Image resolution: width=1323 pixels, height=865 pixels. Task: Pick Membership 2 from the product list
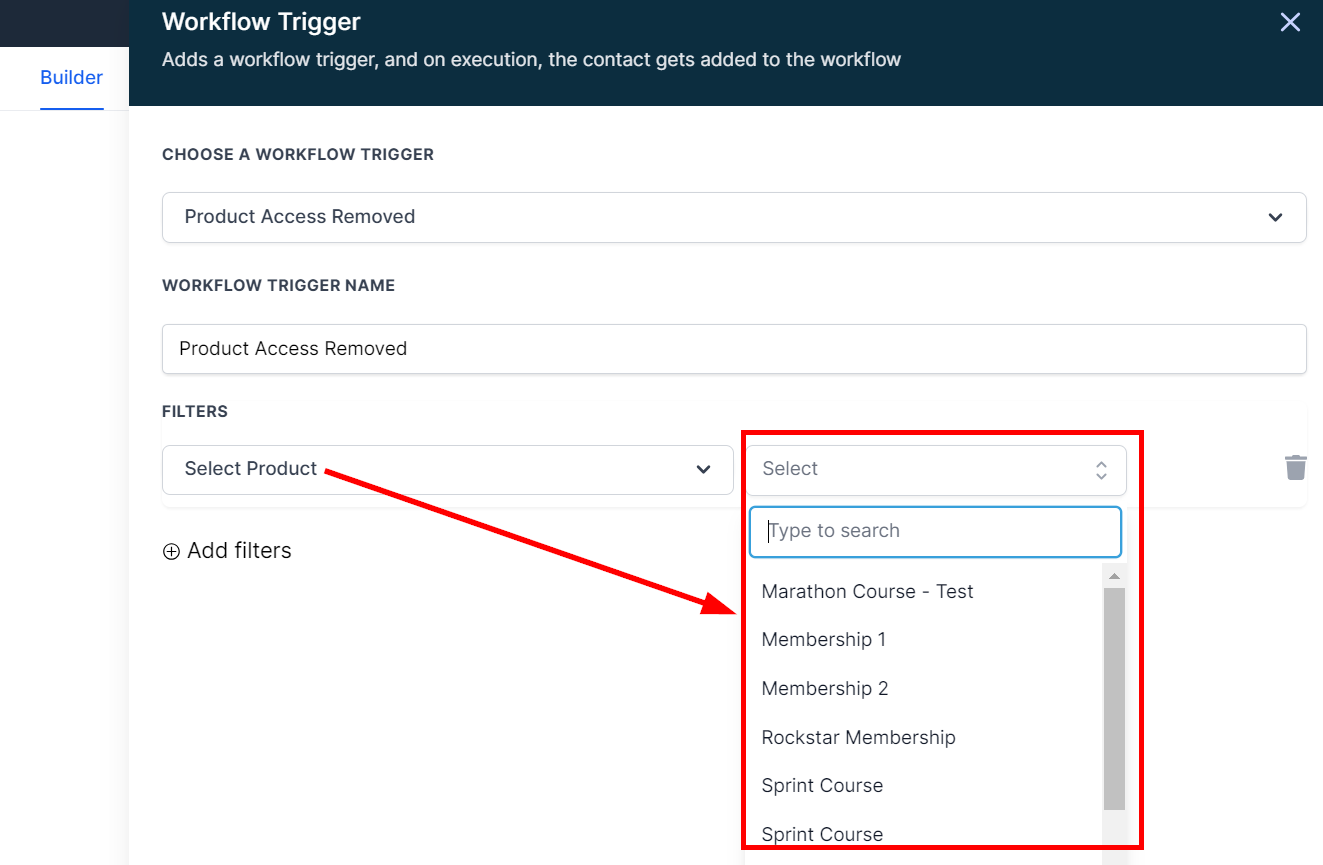(x=824, y=689)
